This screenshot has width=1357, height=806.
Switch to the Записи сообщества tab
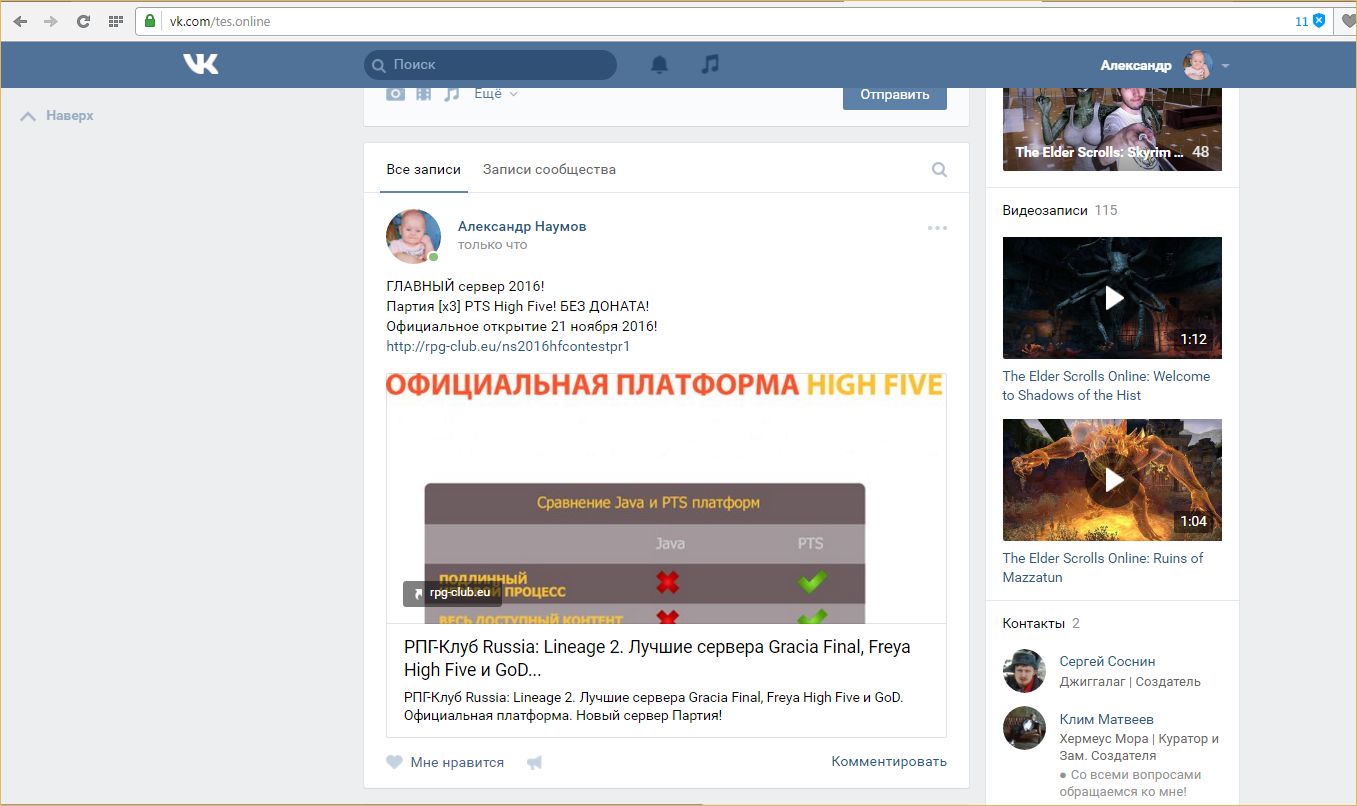549,170
